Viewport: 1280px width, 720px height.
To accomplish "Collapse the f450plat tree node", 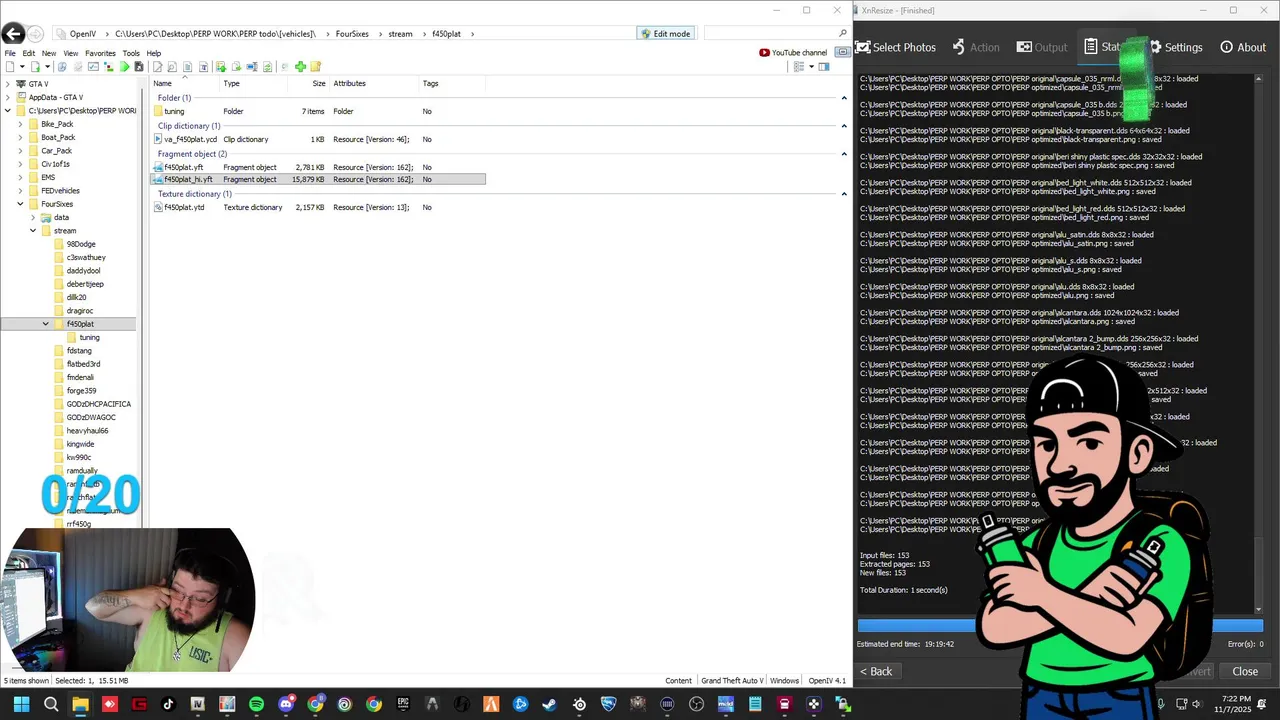I will (45, 324).
